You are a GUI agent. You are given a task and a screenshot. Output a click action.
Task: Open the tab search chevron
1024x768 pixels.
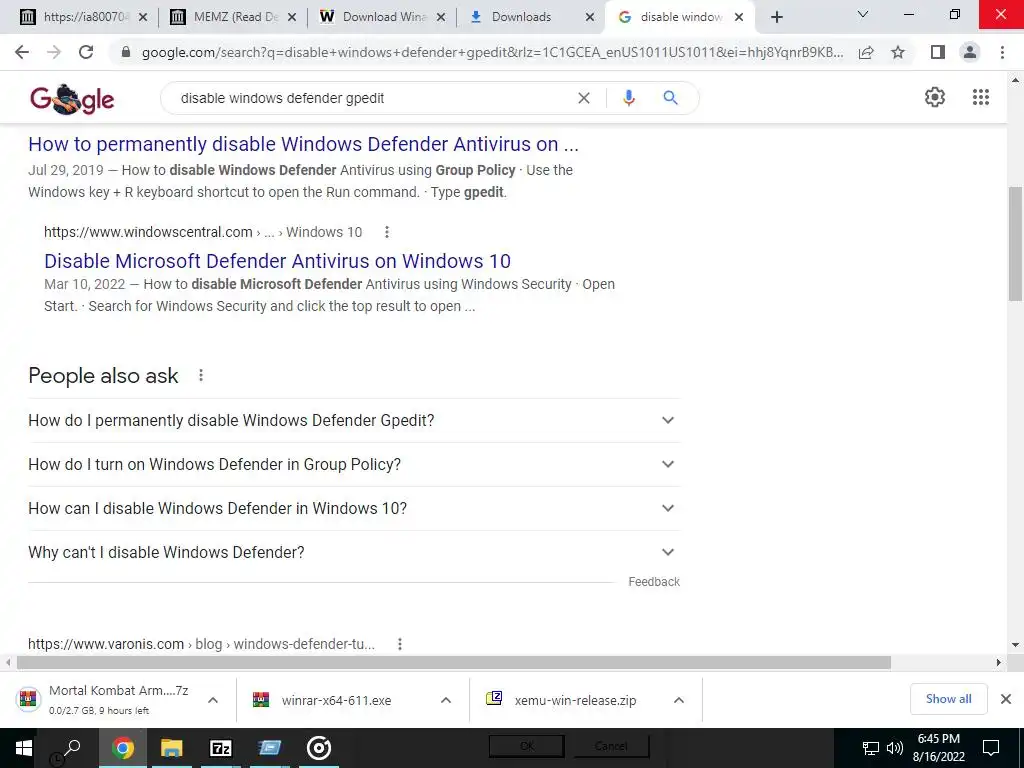click(x=863, y=14)
